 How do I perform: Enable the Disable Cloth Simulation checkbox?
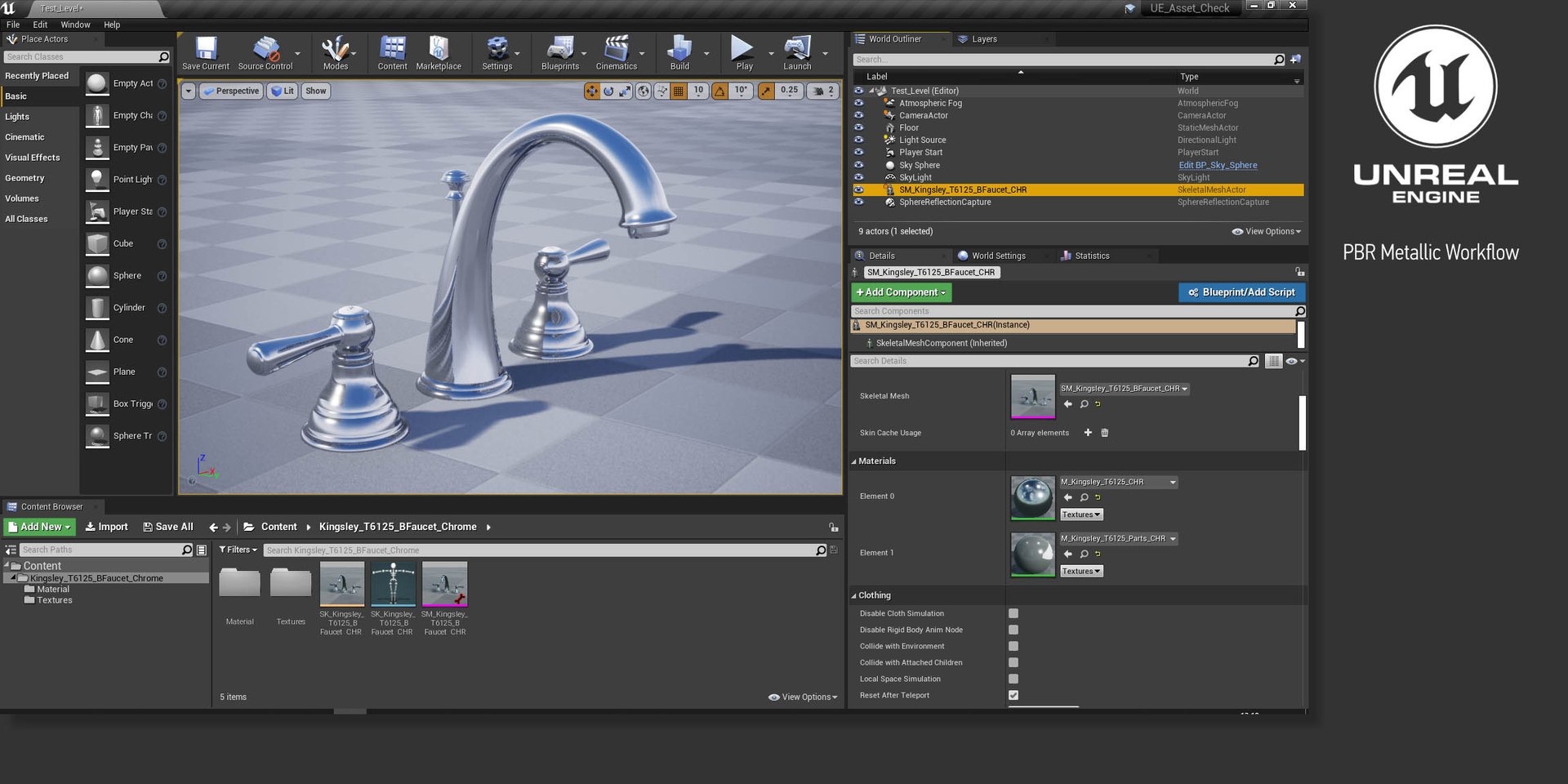(1013, 613)
